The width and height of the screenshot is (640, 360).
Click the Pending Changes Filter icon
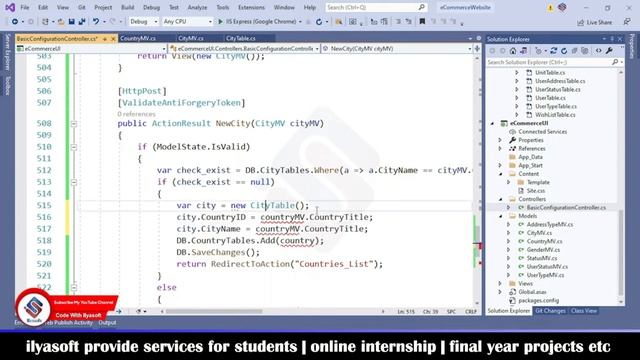(539, 51)
